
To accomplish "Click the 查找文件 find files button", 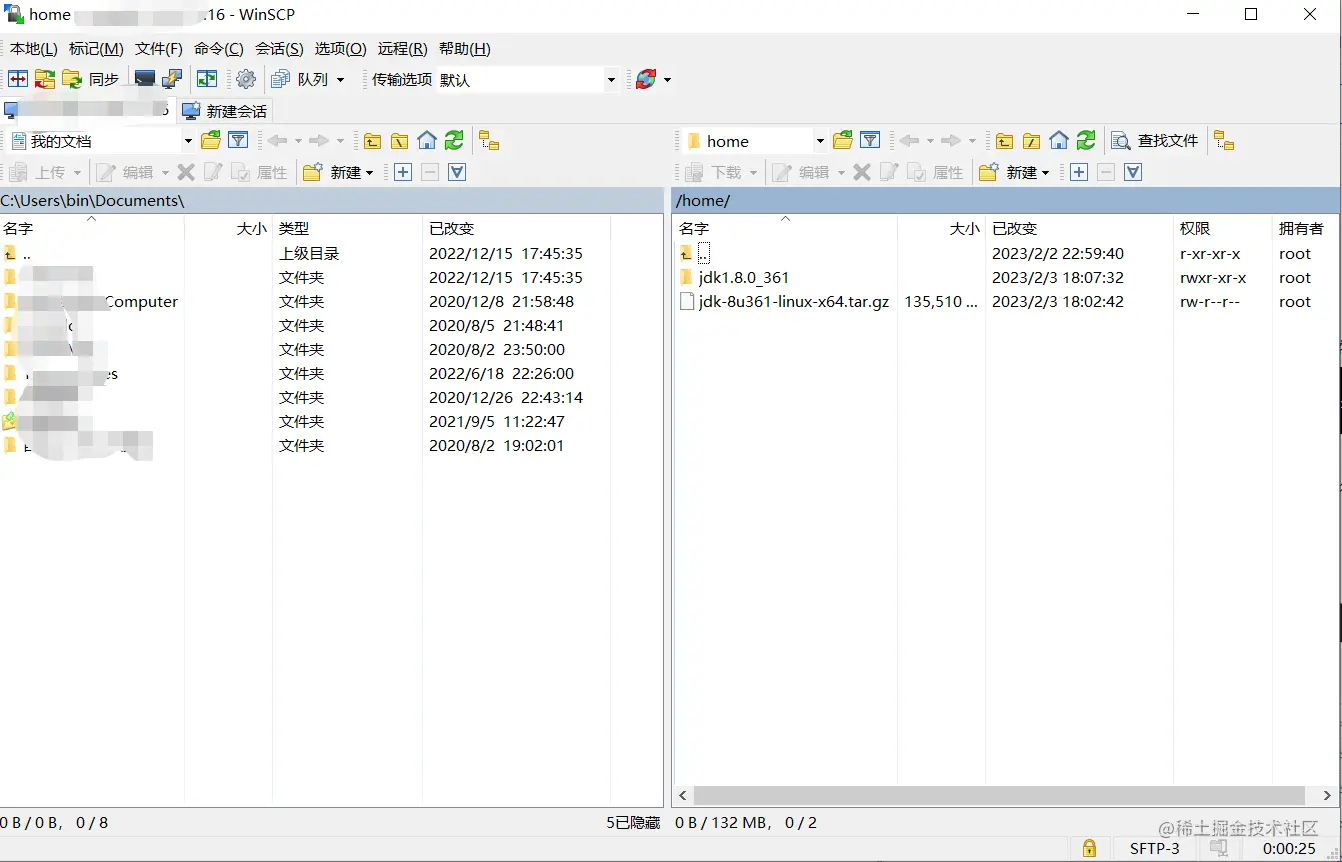I will pos(1155,141).
